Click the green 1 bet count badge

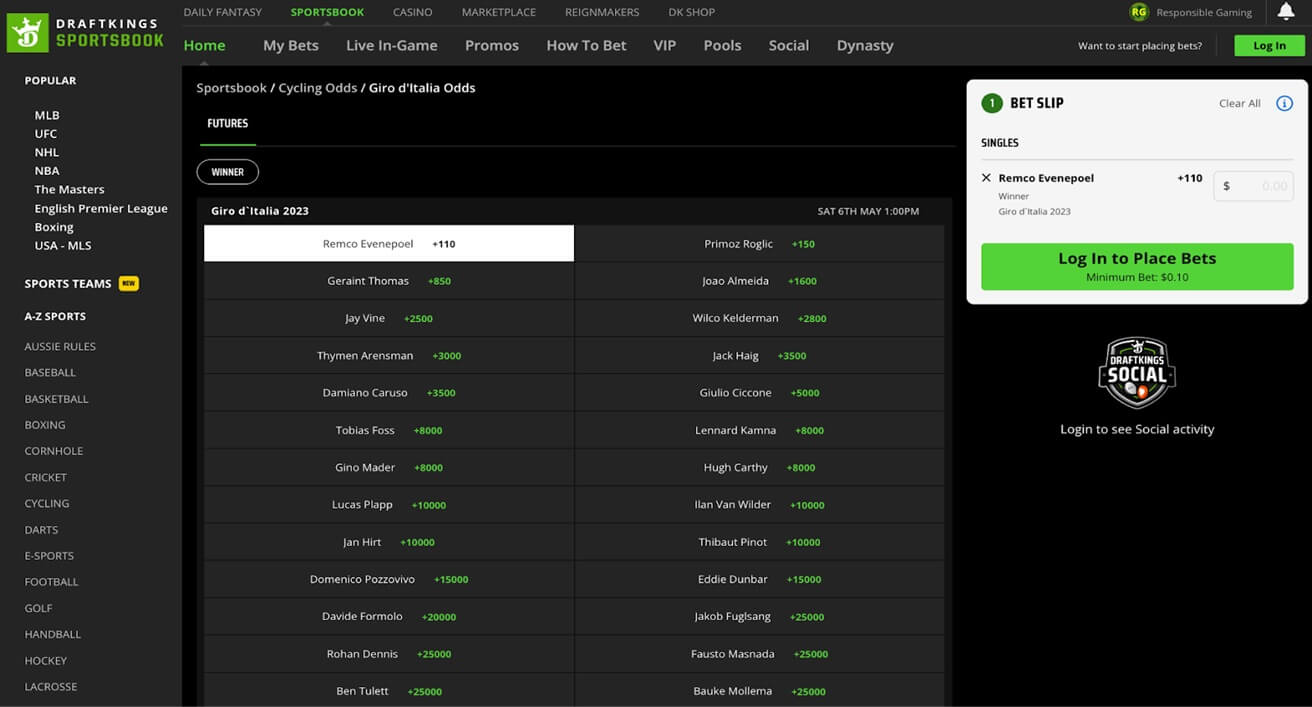[991, 102]
